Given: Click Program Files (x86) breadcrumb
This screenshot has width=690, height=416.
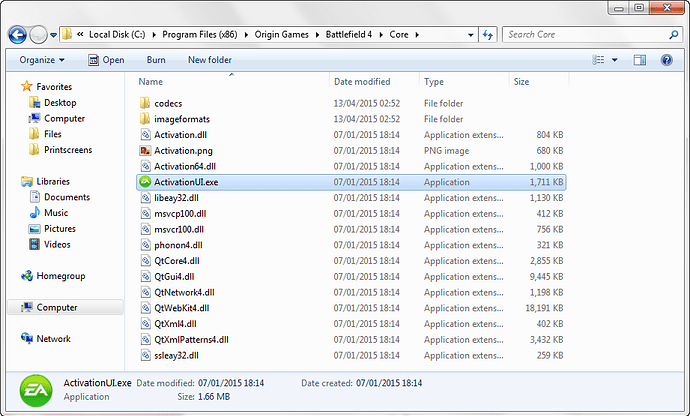Looking at the screenshot, I should tap(200, 34).
